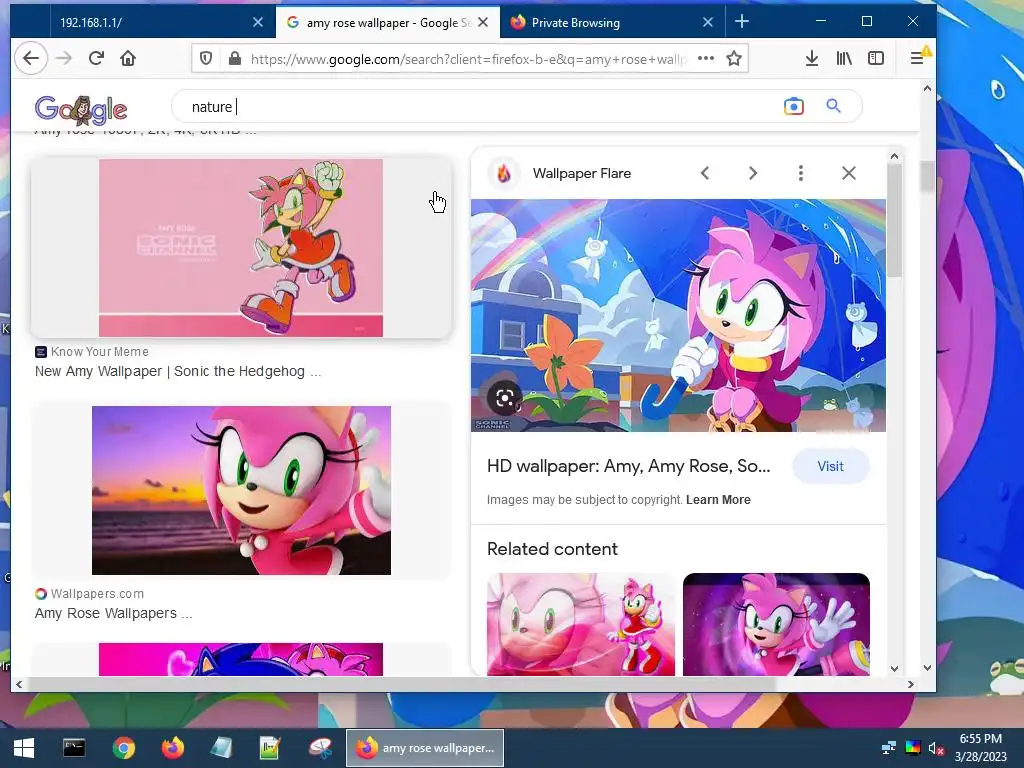Open the Firefox hamburger menu

(x=918, y=59)
